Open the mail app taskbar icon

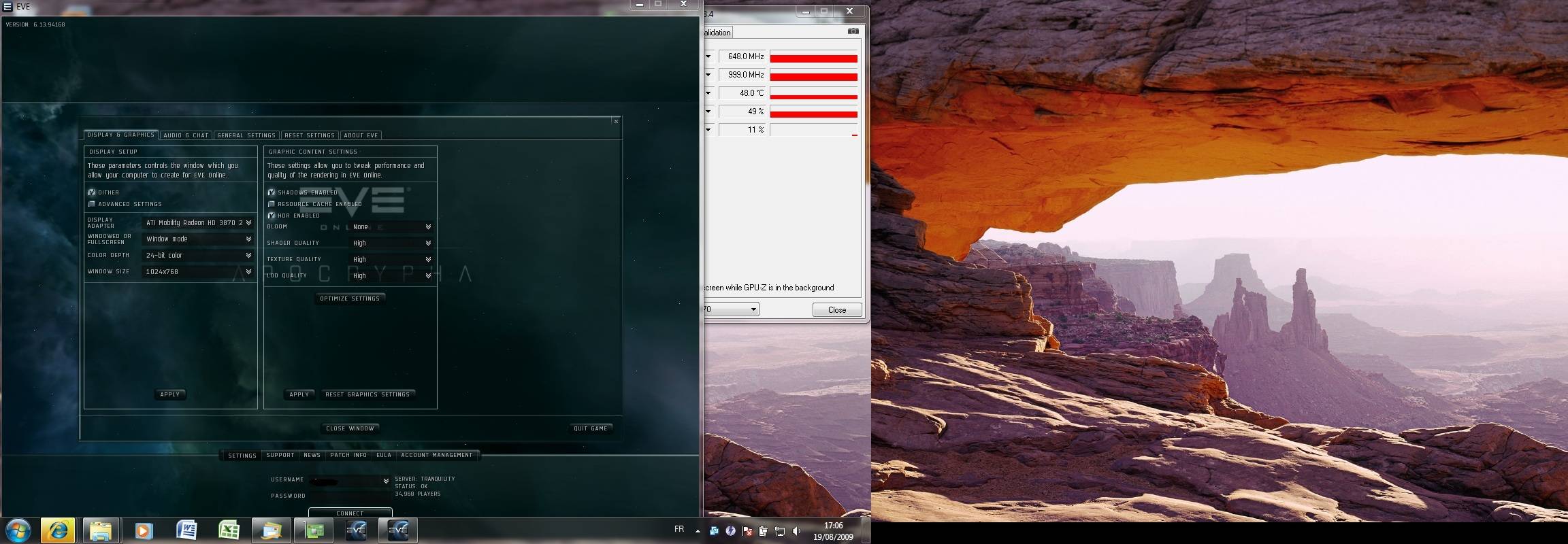coord(271,530)
